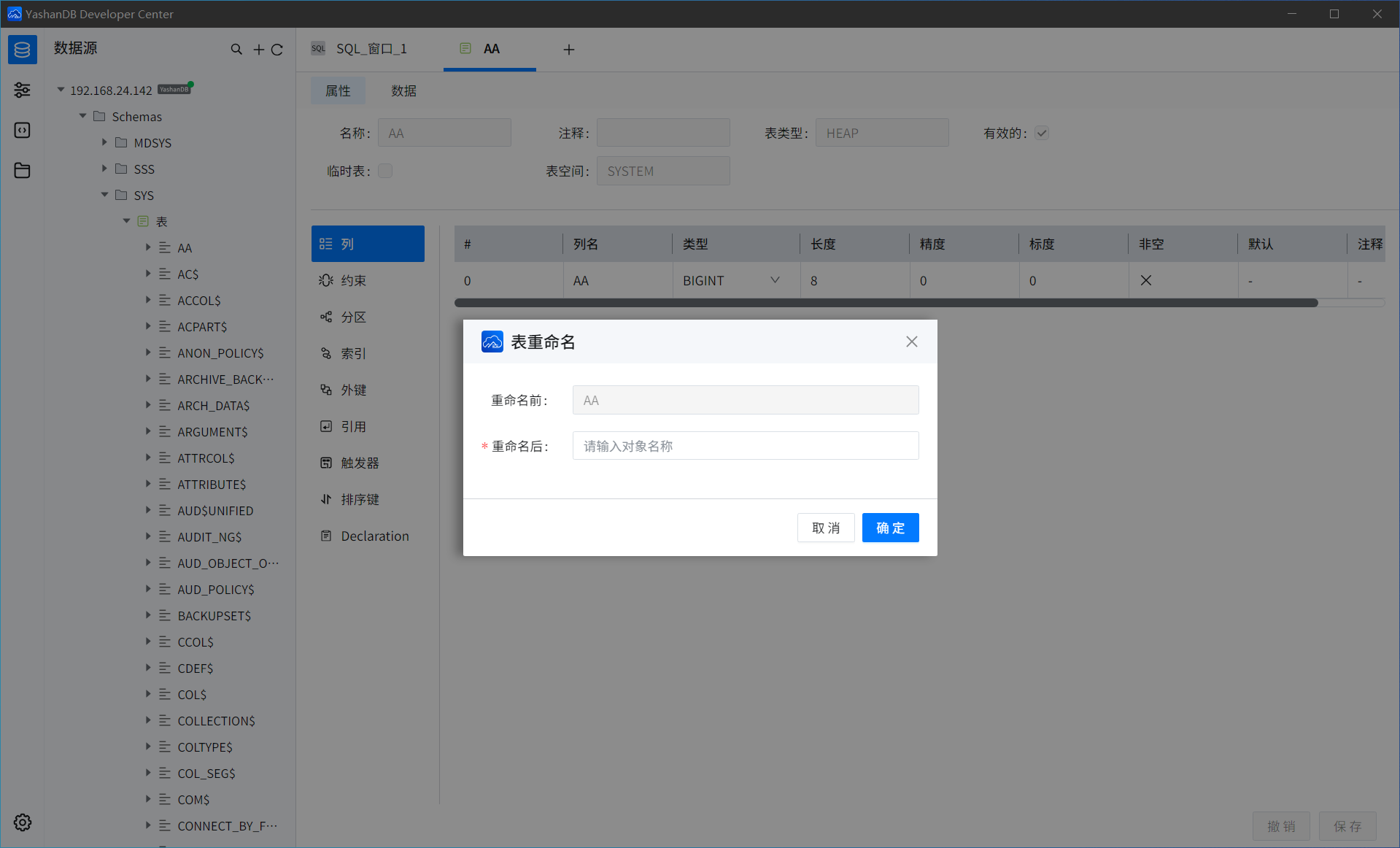The height and width of the screenshot is (848, 1400).
Task: Enable the 临时表 checkbox
Action: (x=384, y=170)
